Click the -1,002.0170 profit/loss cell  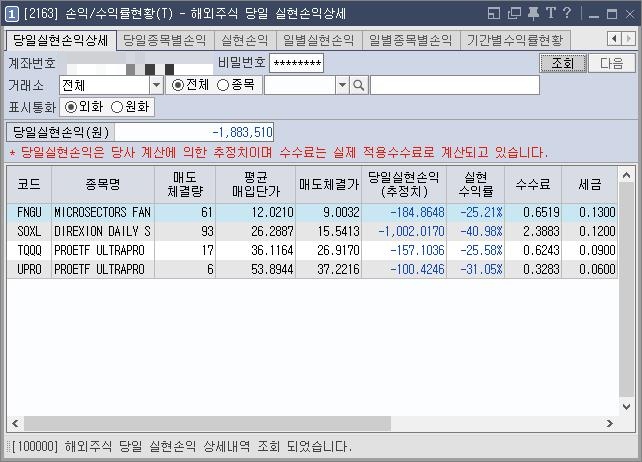coord(404,231)
